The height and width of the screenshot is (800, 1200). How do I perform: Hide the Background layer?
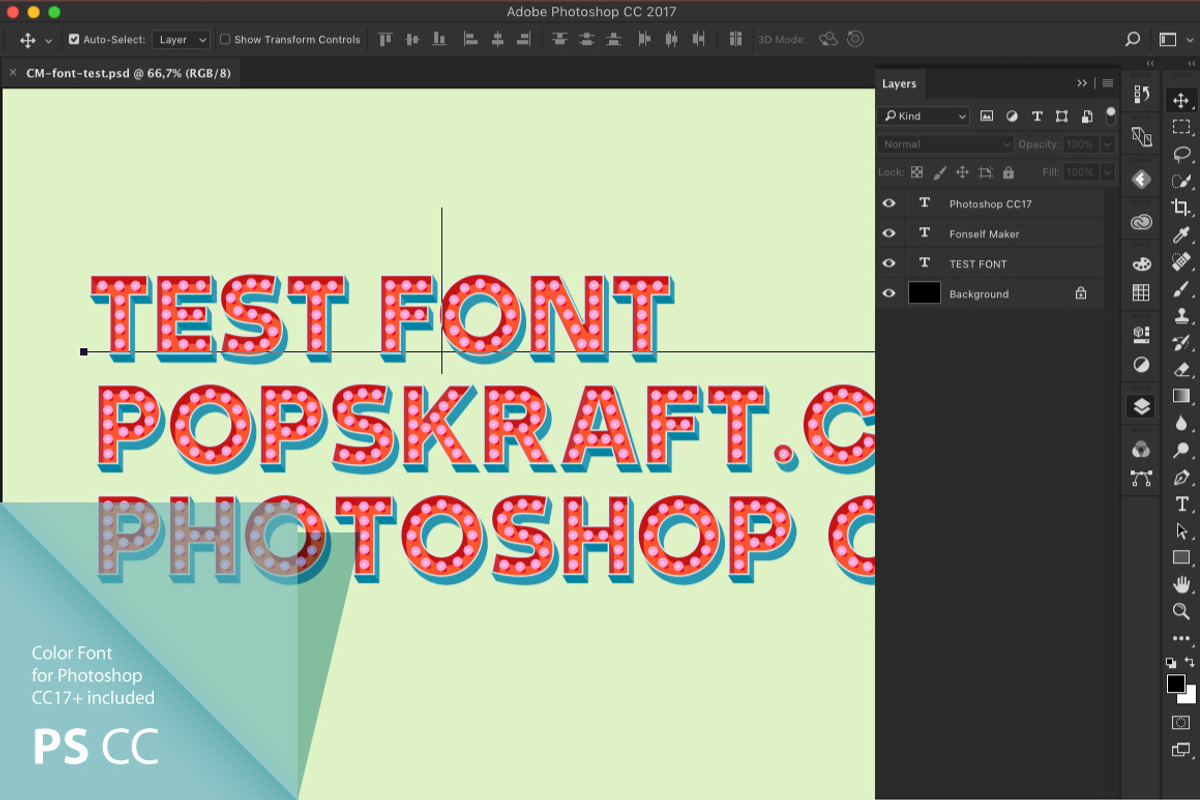click(889, 293)
